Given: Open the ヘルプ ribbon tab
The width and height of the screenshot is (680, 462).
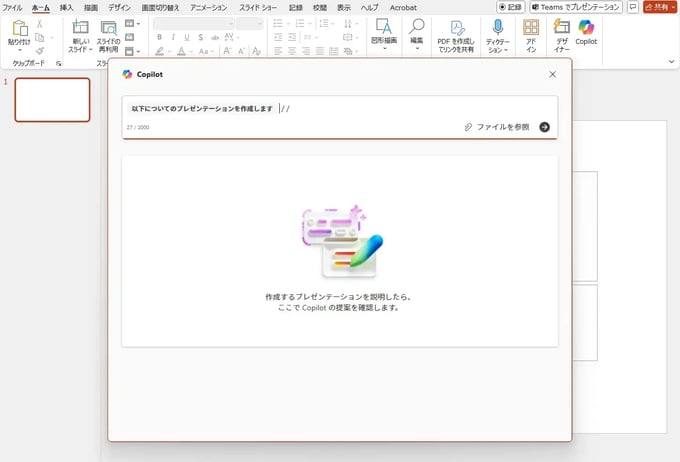Looking at the screenshot, I should coord(370,7).
